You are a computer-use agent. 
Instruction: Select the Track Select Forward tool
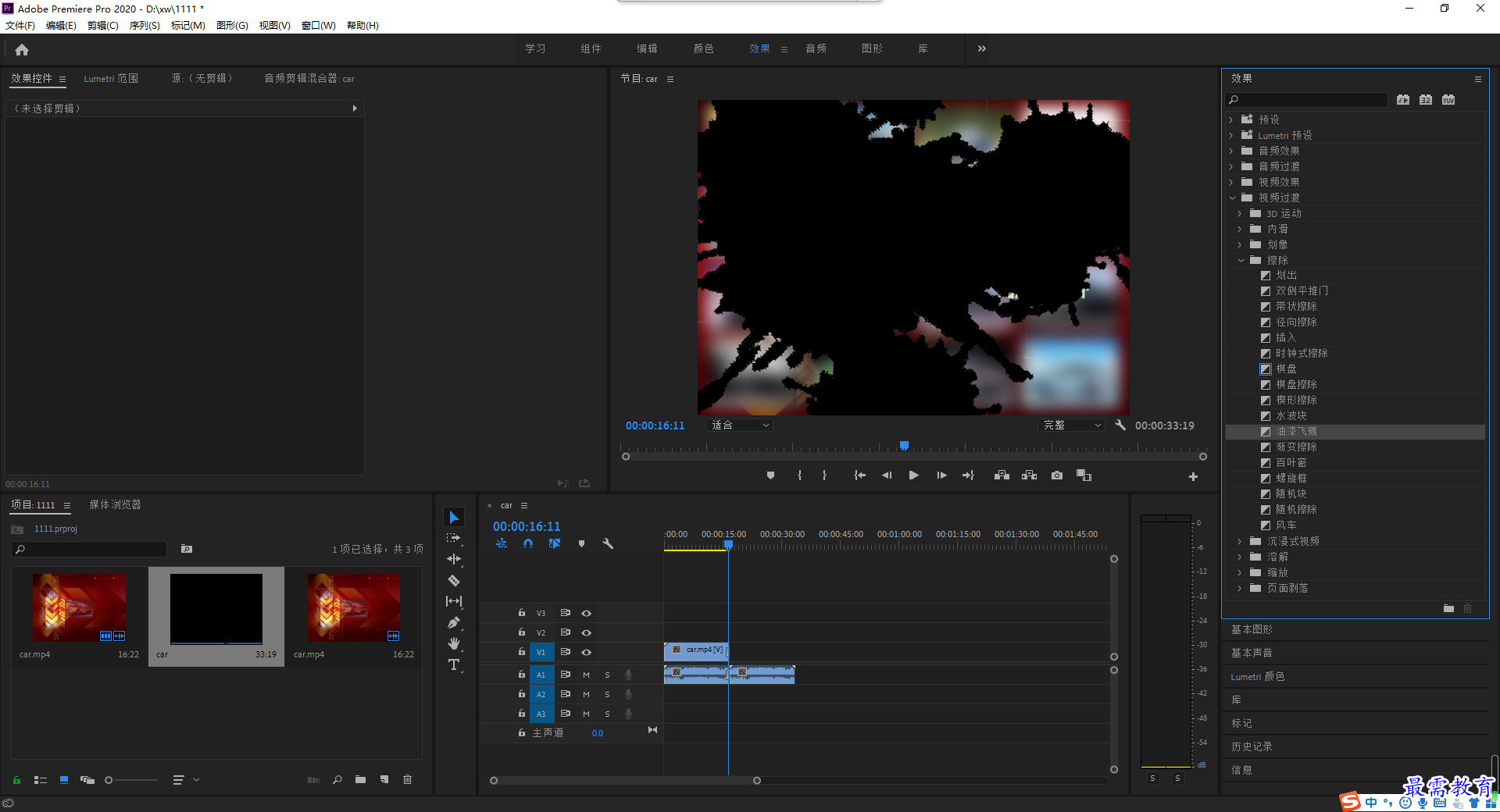(454, 539)
